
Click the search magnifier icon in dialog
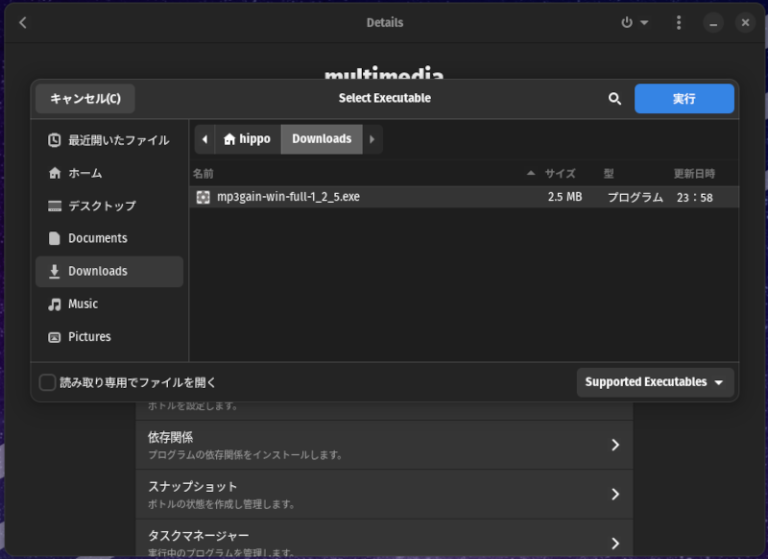615,98
